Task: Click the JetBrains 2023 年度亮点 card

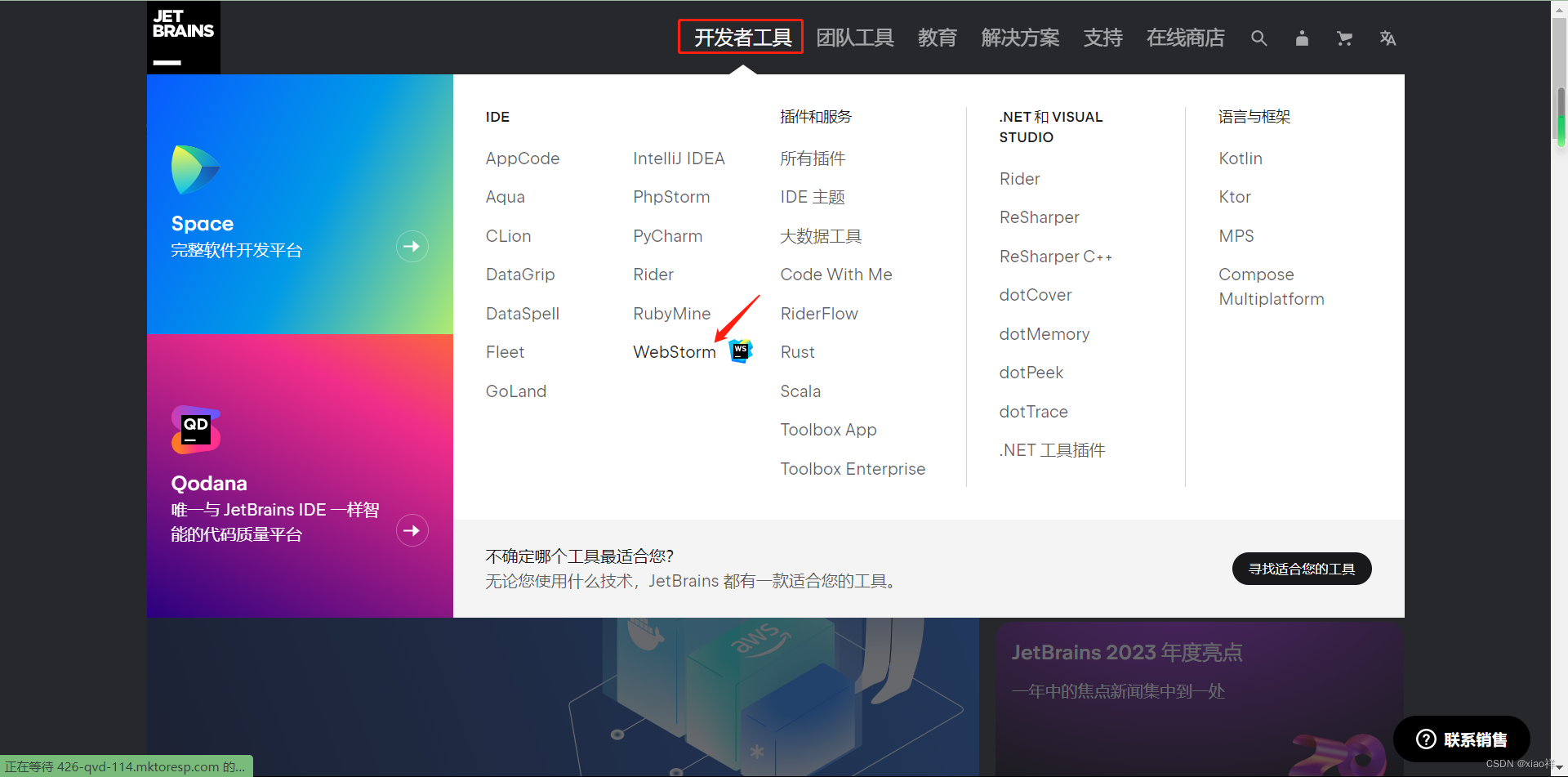Action: (1200, 699)
